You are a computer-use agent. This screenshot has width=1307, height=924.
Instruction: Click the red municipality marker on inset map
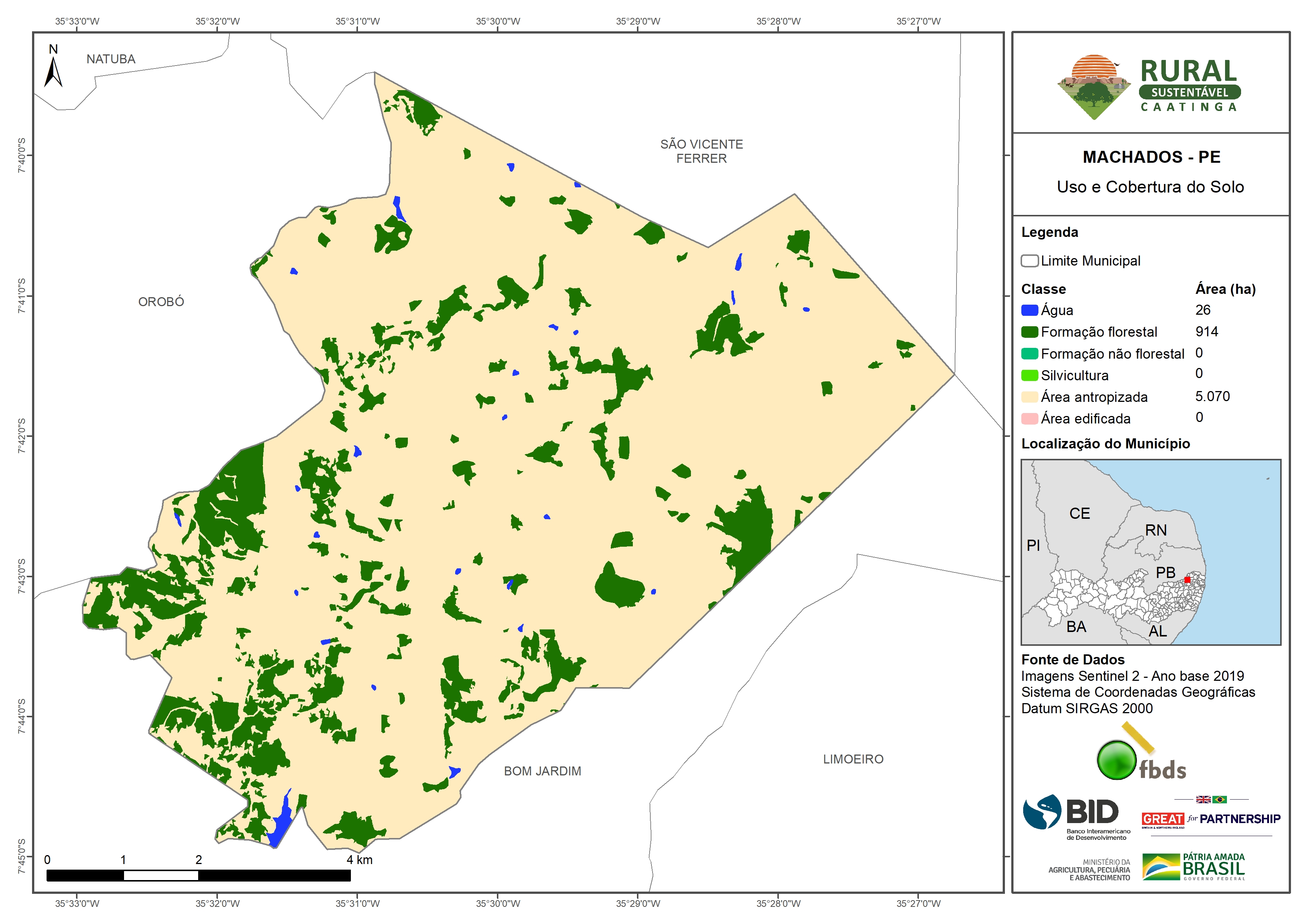pyautogui.click(x=1187, y=580)
